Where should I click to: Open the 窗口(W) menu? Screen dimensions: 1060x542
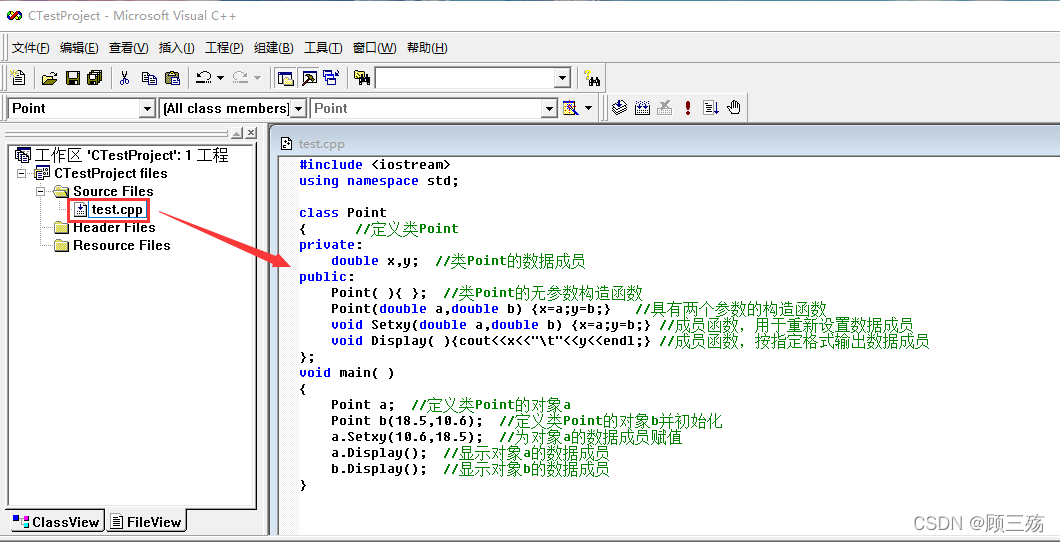point(375,48)
